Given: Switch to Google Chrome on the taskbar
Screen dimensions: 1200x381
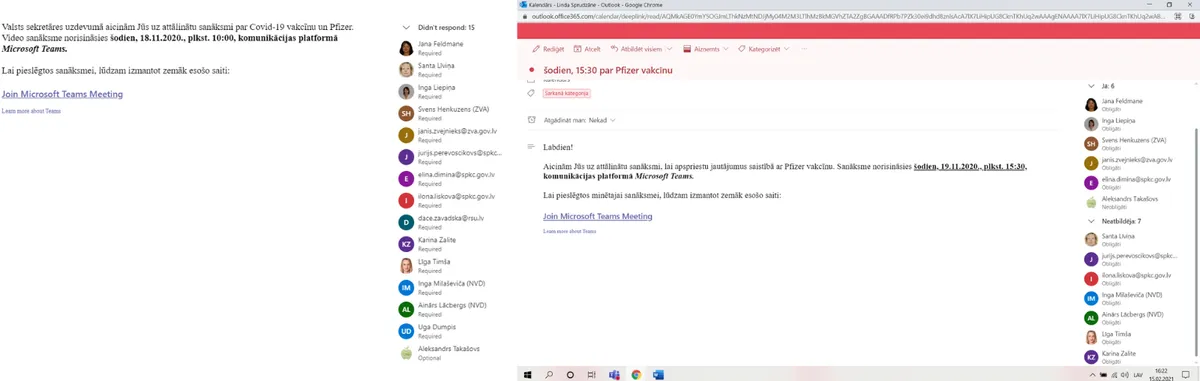Looking at the screenshot, I should click(636, 374).
